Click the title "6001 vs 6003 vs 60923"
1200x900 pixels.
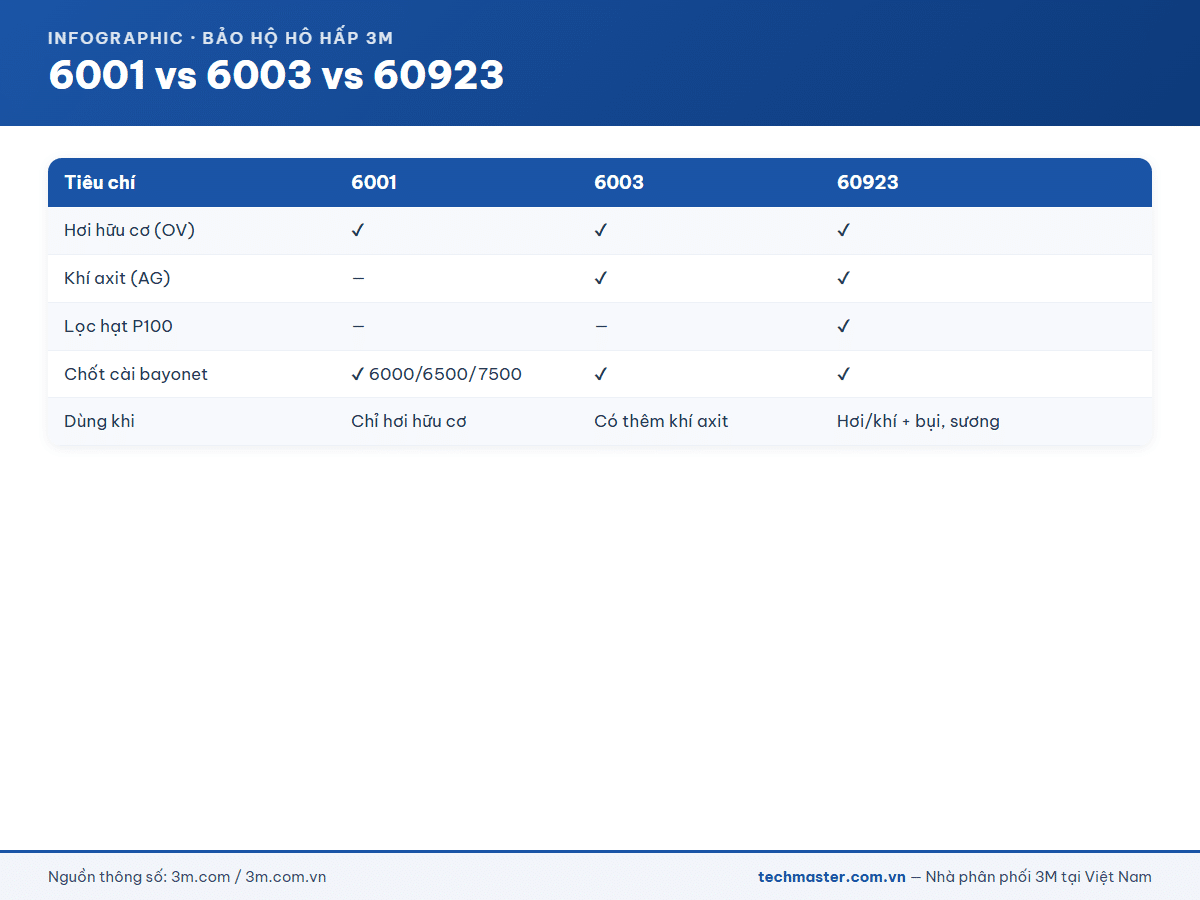pos(276,76)
